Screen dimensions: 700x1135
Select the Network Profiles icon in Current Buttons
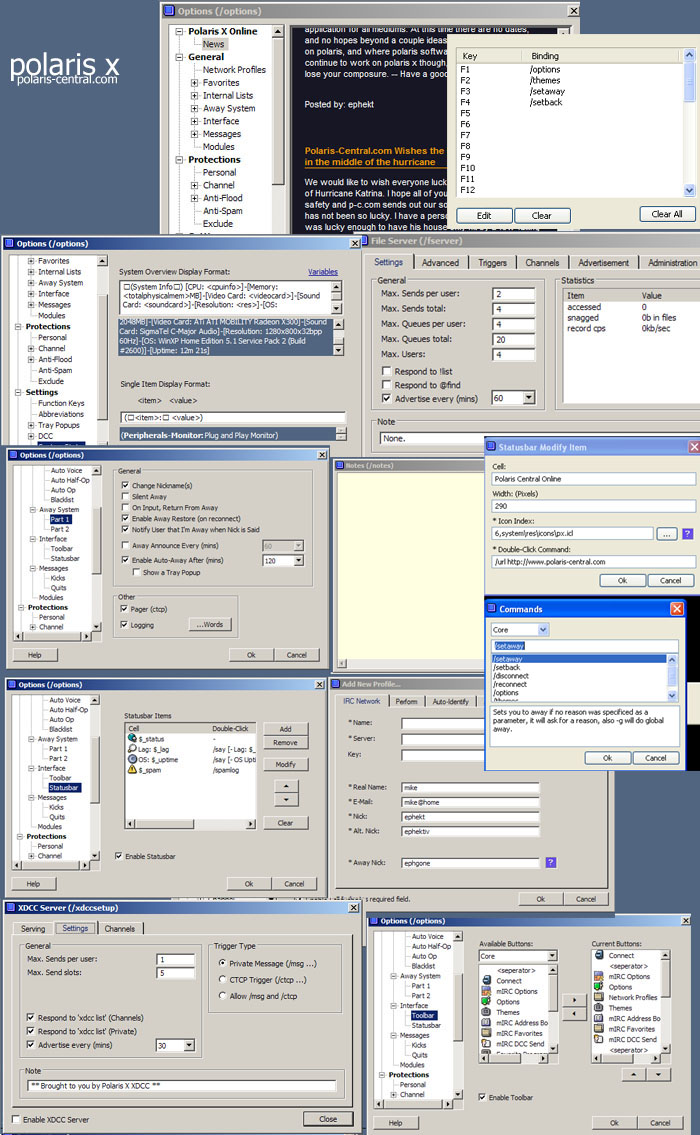click(x=599, y=997)
